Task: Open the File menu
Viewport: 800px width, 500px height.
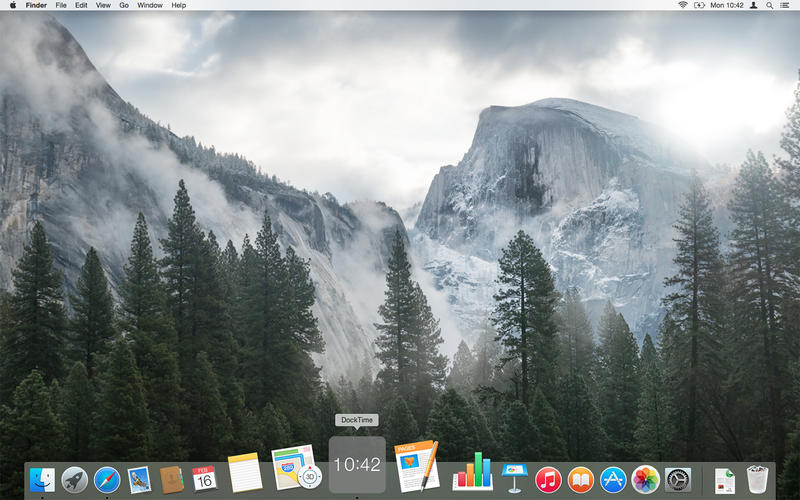Action: (x=61, y=5)
